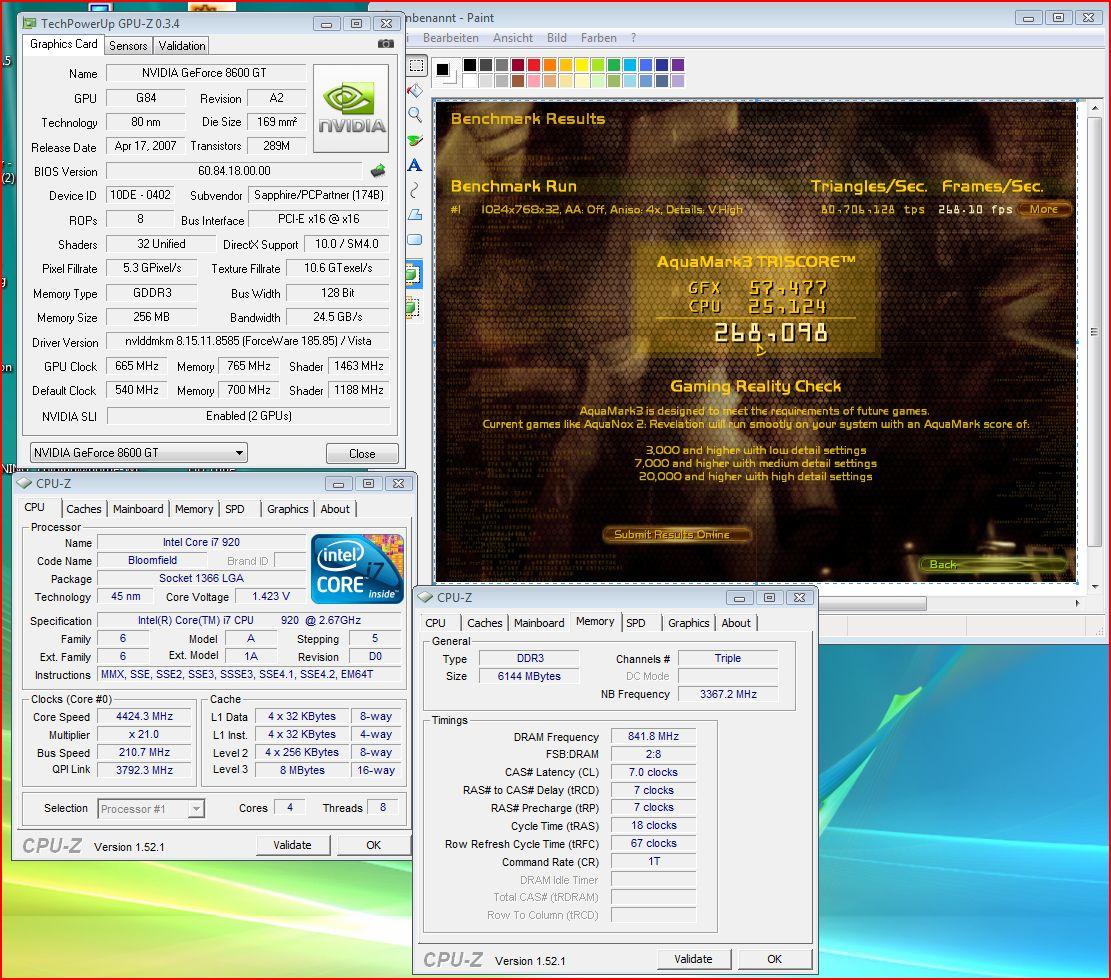The image size is (1111, 980).
Task: Click the Intel Core i7 logo
Action: click(x=357, y=568)
